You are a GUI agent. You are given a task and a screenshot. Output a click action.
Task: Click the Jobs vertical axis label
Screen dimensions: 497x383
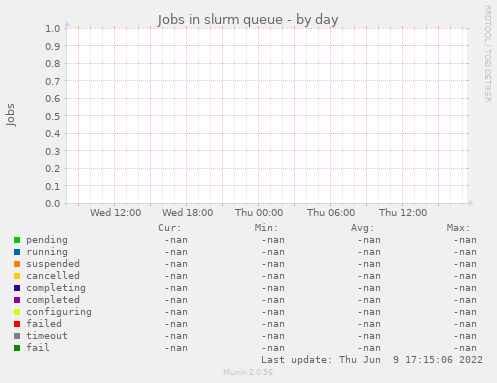tap(10, 115)
